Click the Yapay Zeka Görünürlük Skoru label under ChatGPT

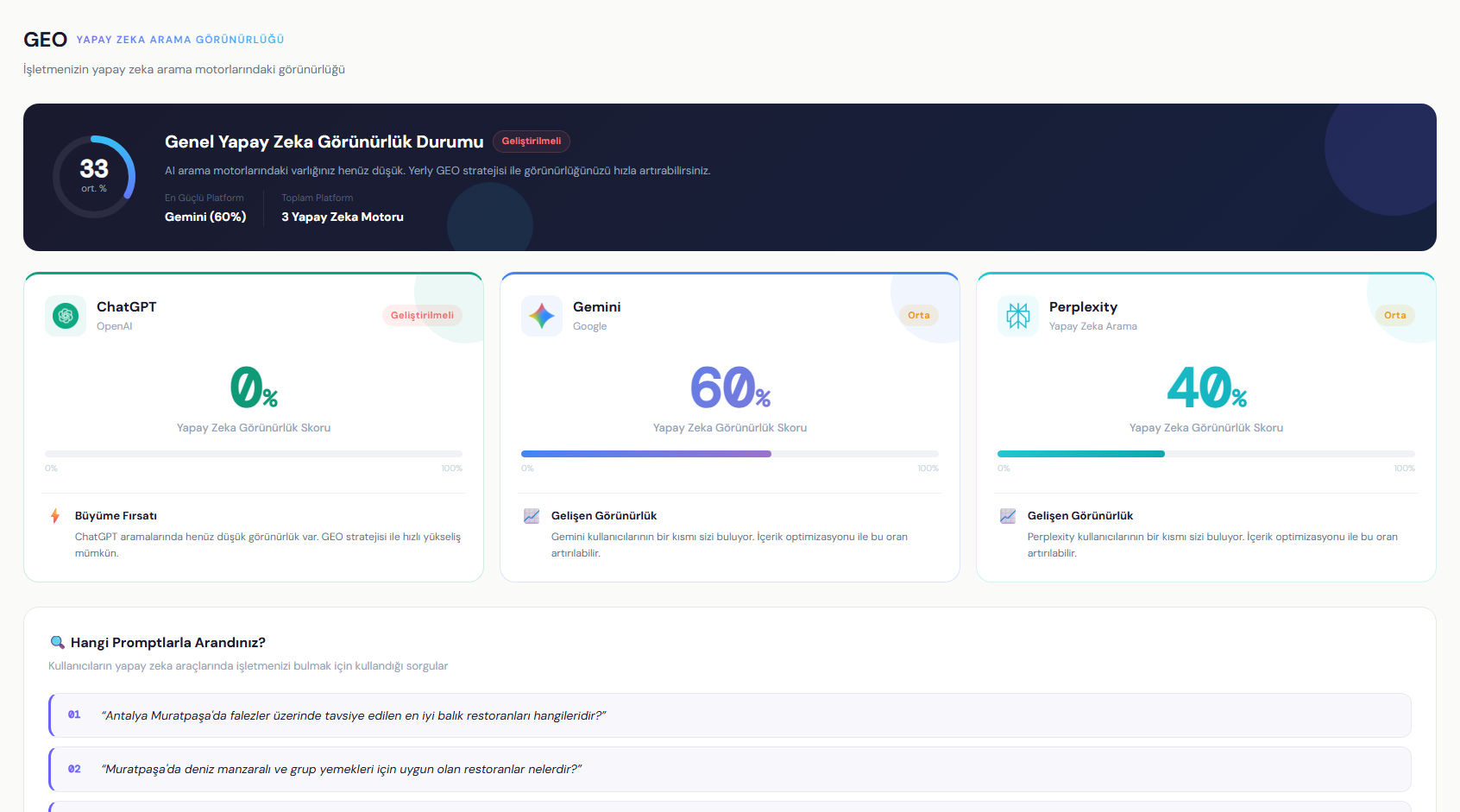254,428
